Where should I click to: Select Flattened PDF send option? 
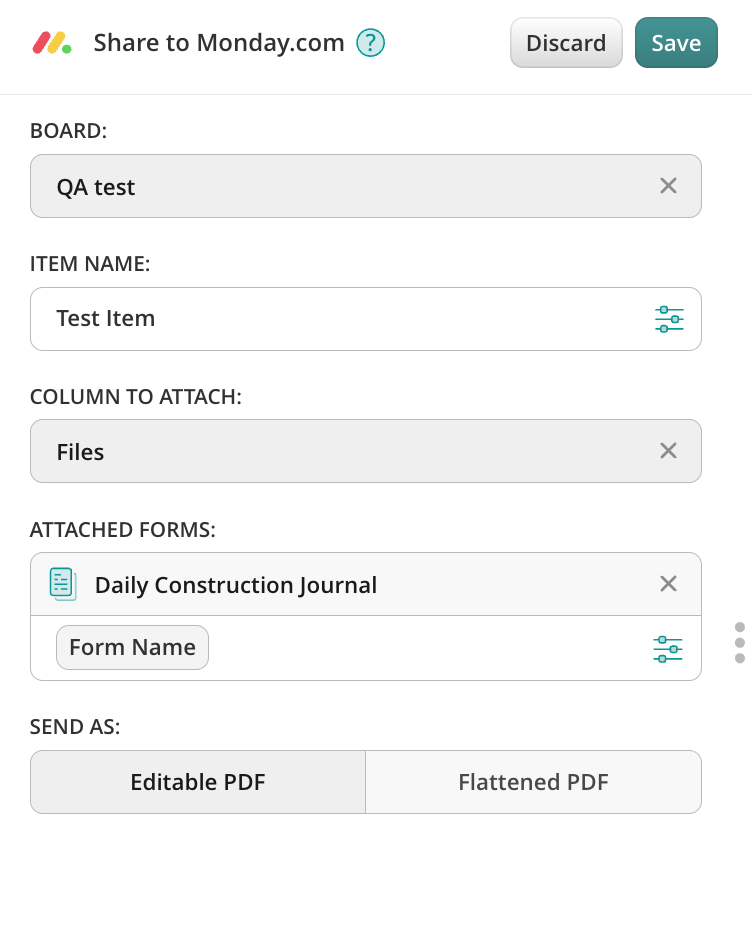[x=533, y=782]
